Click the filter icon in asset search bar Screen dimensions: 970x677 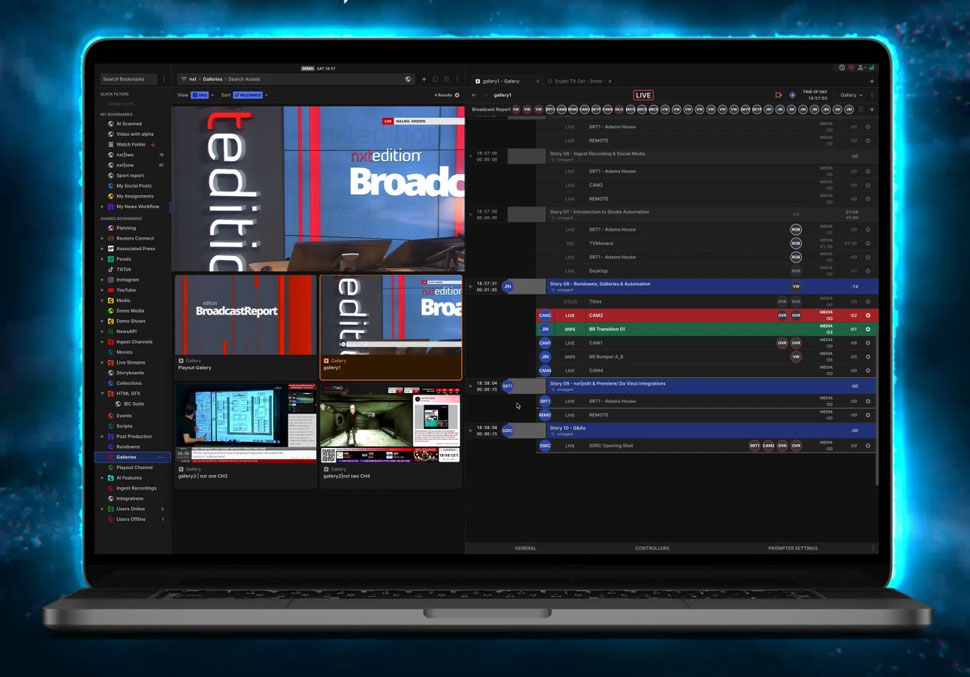(x=184, y=79)
